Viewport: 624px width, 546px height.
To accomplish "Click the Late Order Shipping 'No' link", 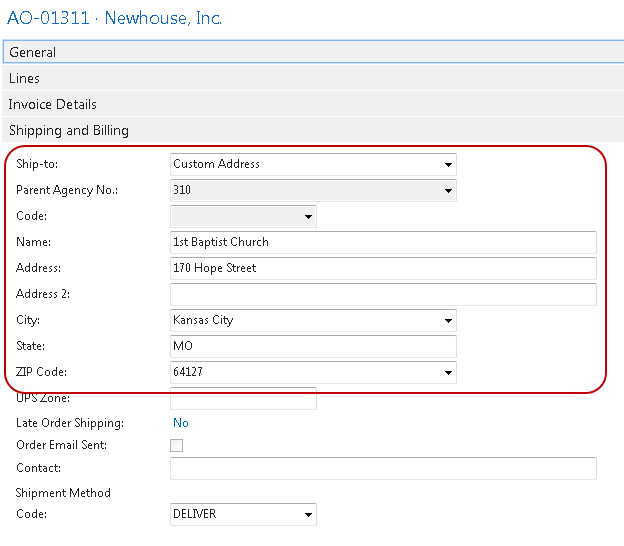I will point(180,423).
